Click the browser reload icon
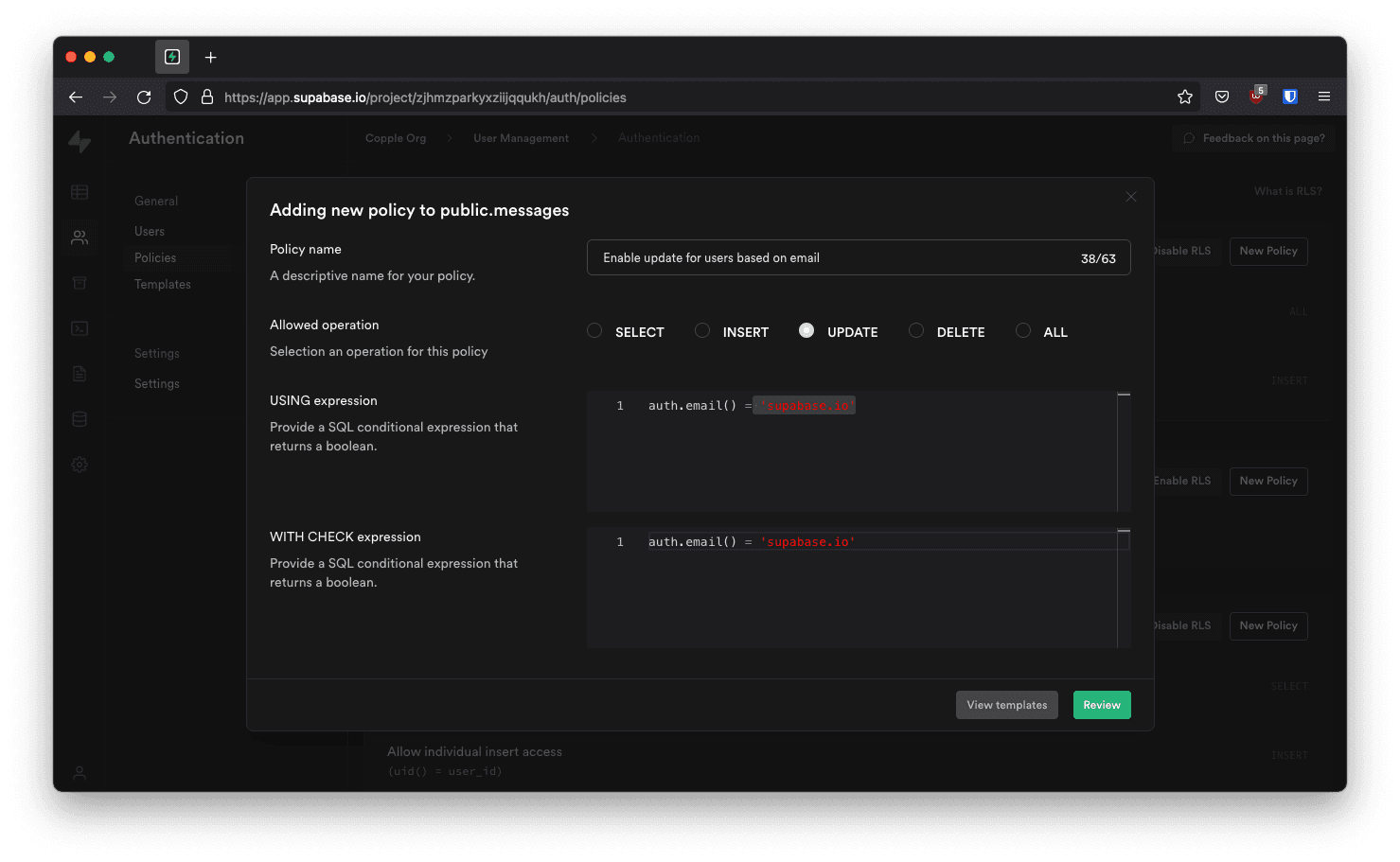 coord(144,97)
